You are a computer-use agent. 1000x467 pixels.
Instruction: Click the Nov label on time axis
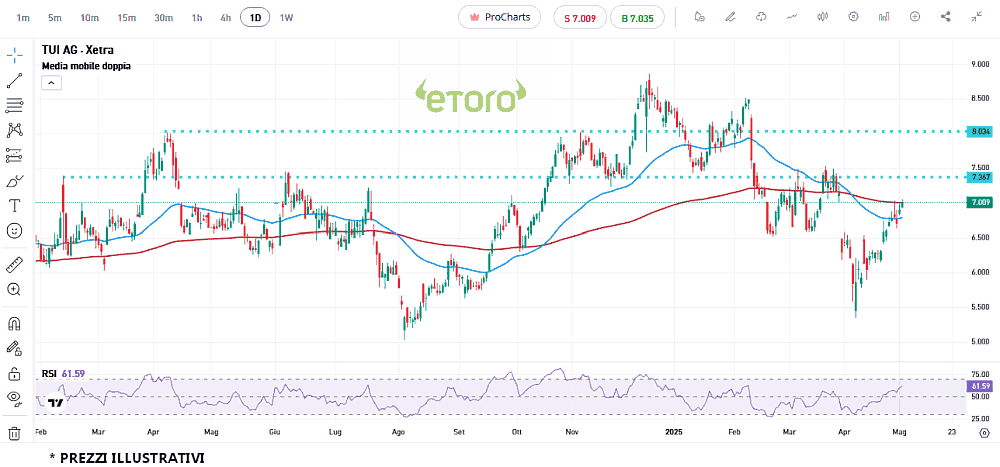point(572,432)
